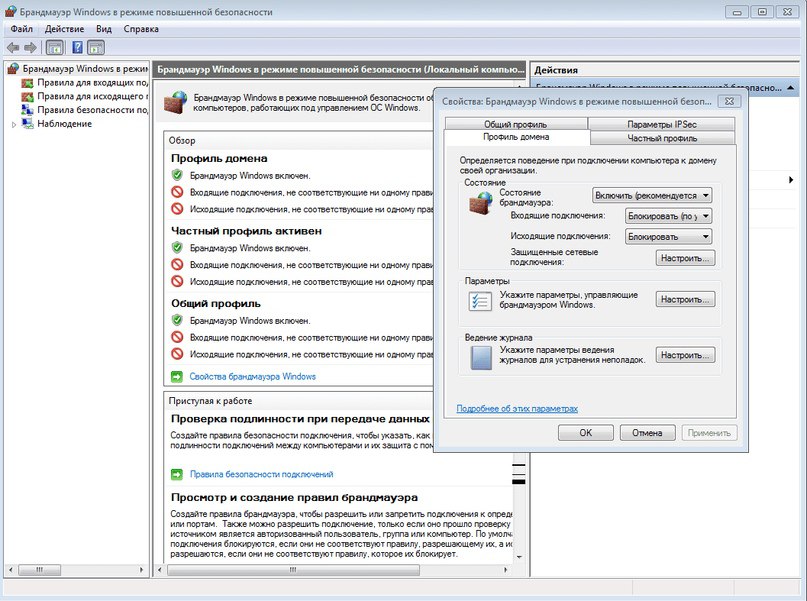Toggle the action pane toolbar icon
807x601 pixels.
click(x=96, y=48)
